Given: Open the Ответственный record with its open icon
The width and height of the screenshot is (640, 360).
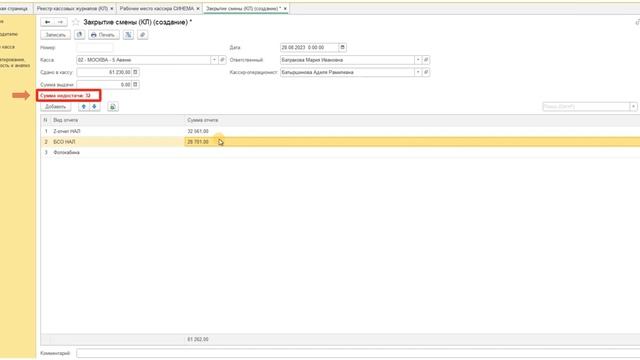Looking at the screenshot, I should [426, 60].
